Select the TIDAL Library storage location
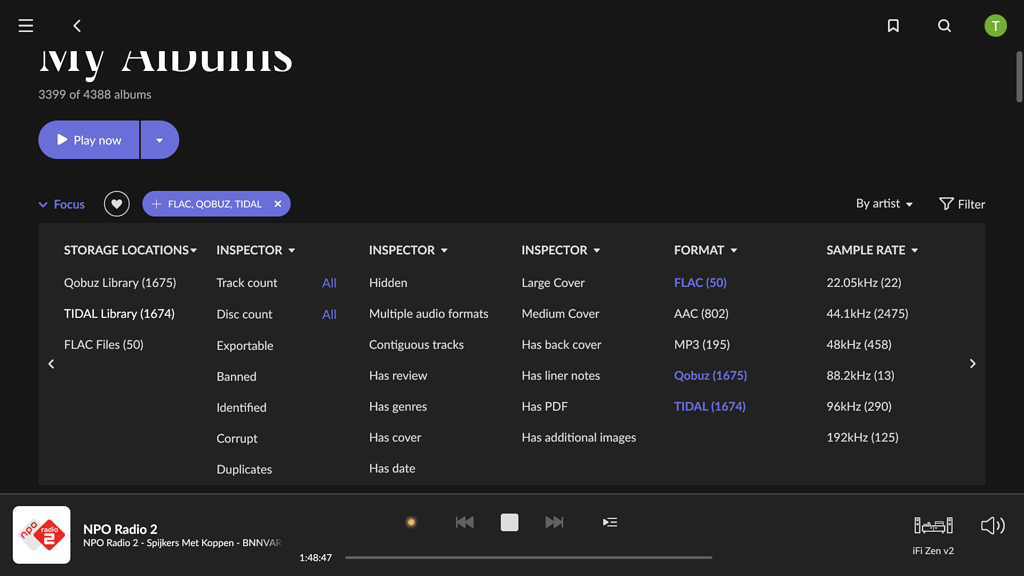 point(120,313)
